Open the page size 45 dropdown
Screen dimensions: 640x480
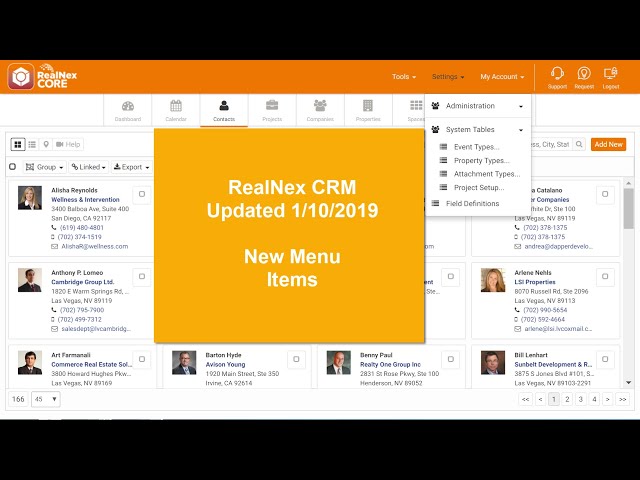point(46,399)
